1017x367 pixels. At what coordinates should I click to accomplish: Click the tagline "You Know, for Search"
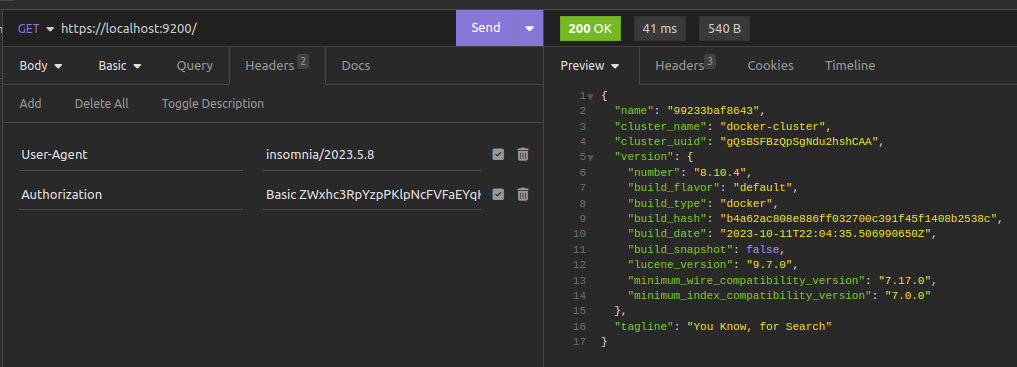point(759,327)
